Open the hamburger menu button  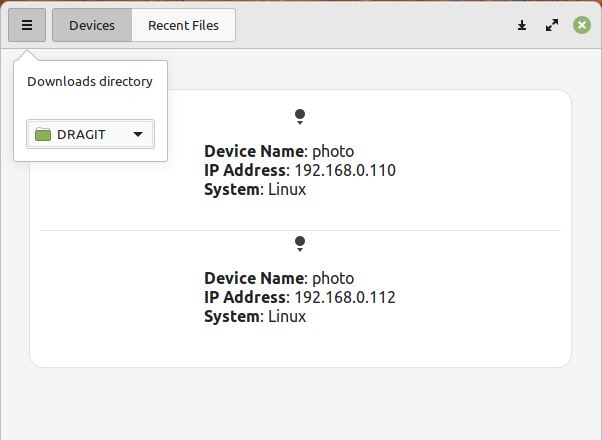tap(27, 25)
